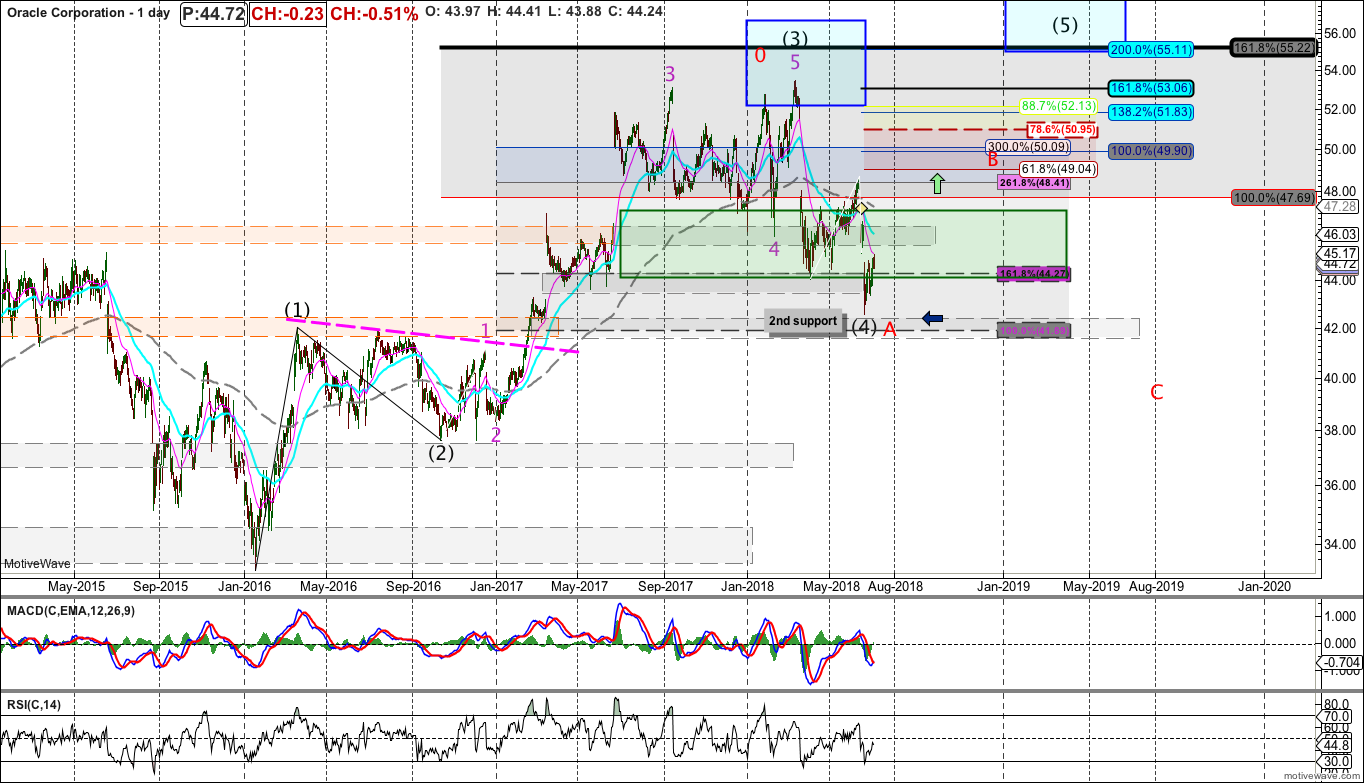Select the 300.0%(50.09) extension label
This screenshot has width=1364, height=783.
click(x=1030, y=146)
